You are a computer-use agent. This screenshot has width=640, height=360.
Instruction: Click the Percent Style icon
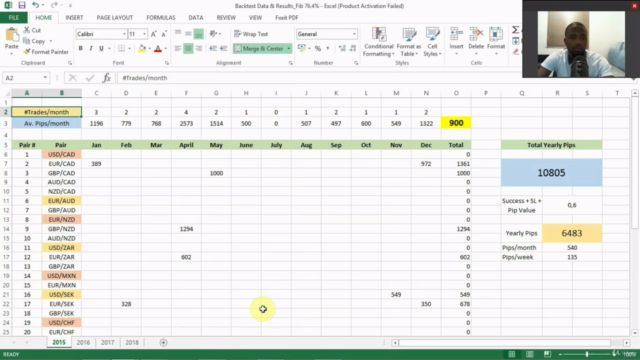(x=318, y=49)
